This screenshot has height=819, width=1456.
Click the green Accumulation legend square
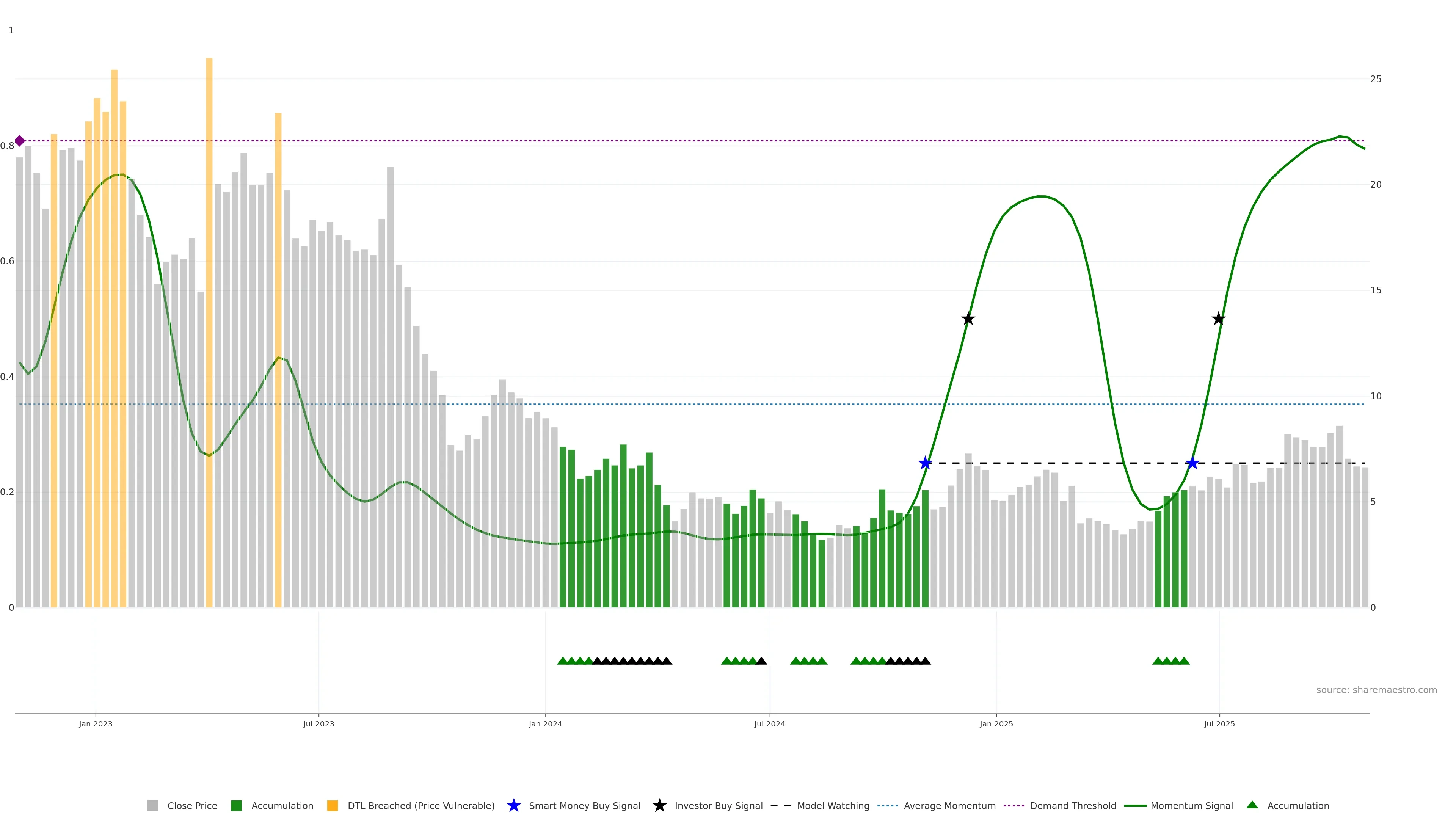click(x=236, y=806)
